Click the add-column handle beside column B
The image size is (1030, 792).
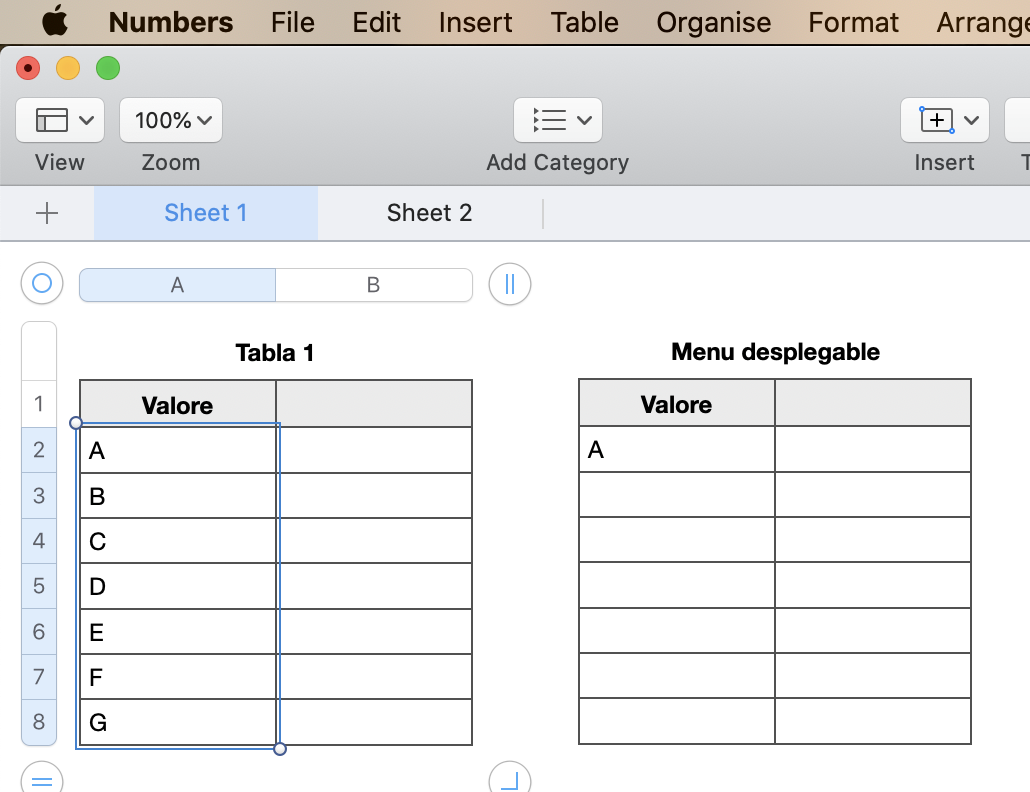coord(510,284)
